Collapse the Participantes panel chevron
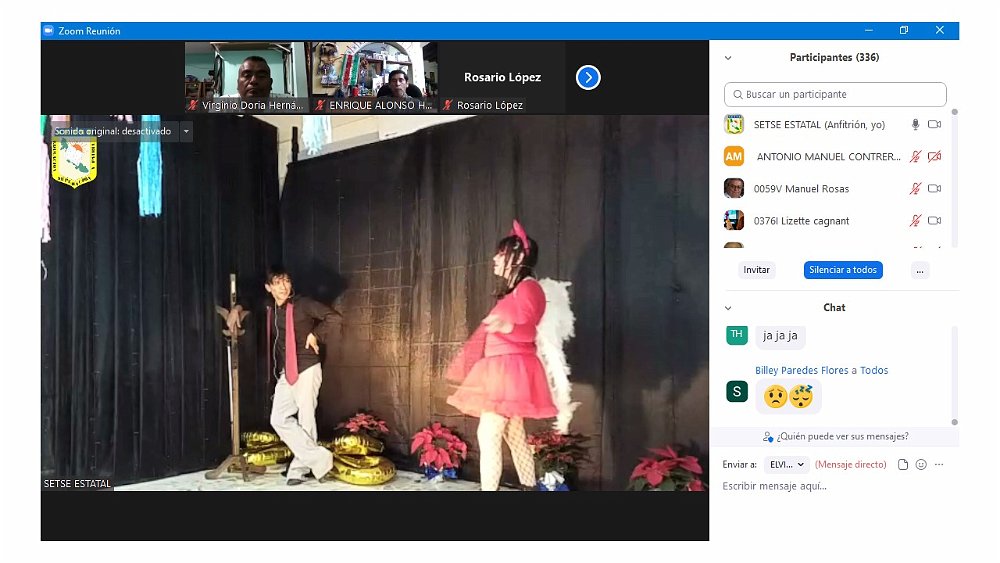This screenshot has height=563, width=1000. point(728,58)
